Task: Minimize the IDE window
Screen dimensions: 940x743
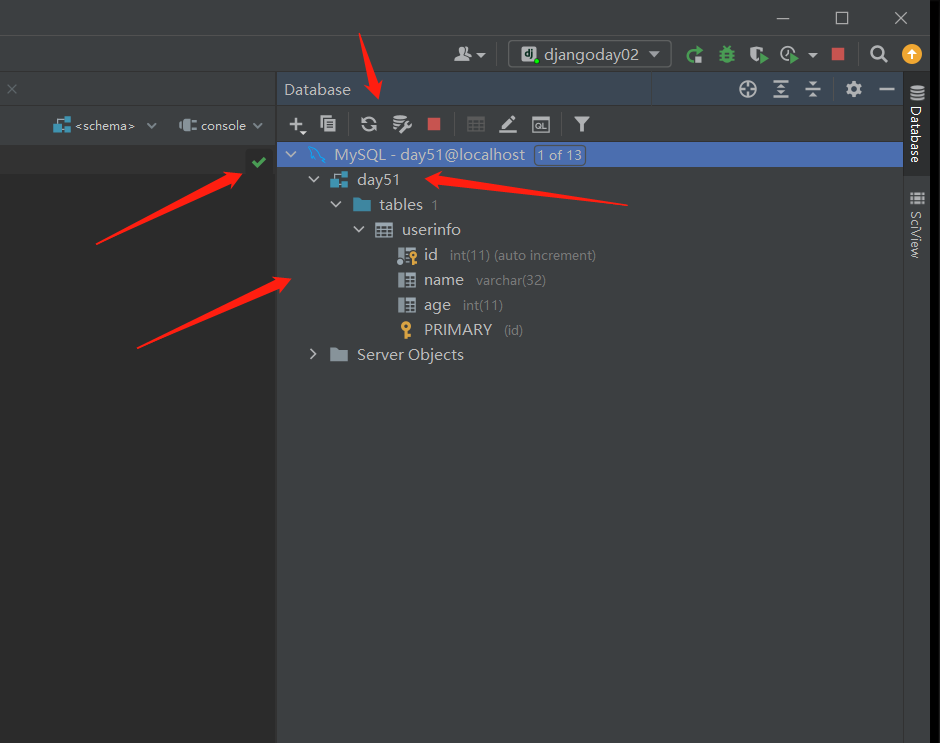Action: (x=783, y=18)
